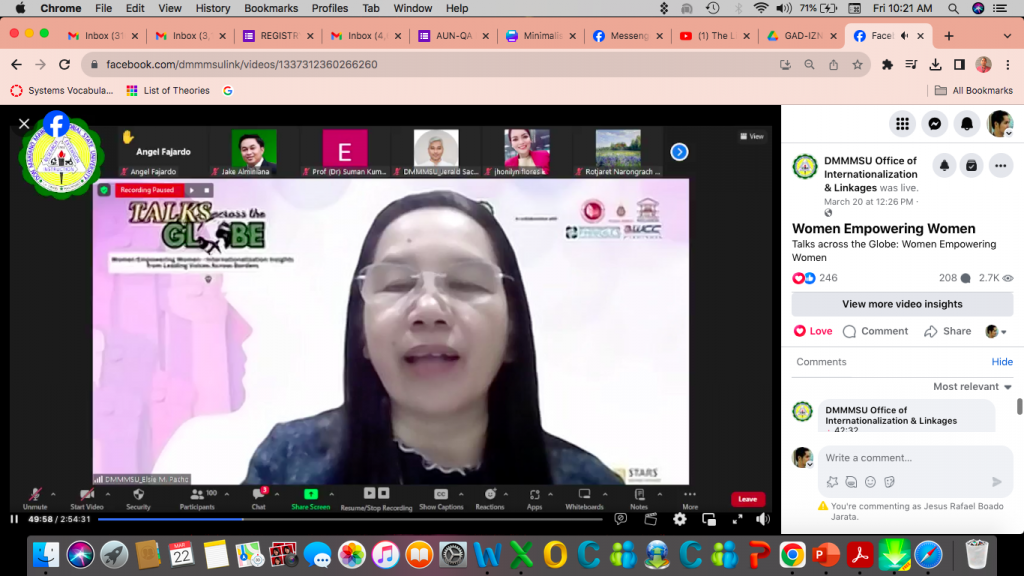Send the comment with the arrow icon
Image resolution: width=1024 pixels, height=576 pixels.
coord(997,482)
